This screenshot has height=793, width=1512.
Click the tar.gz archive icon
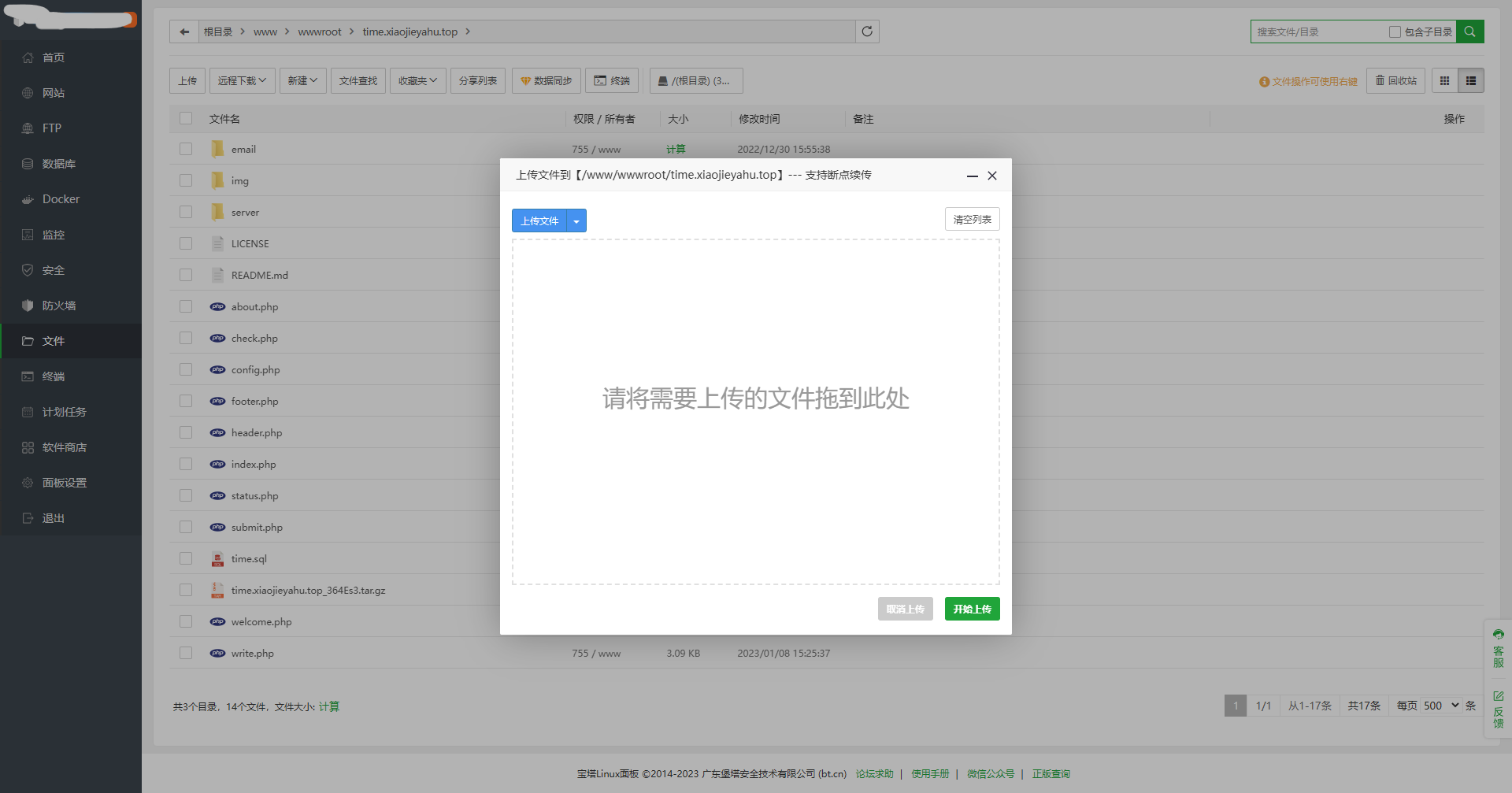(x=217, y=590)
